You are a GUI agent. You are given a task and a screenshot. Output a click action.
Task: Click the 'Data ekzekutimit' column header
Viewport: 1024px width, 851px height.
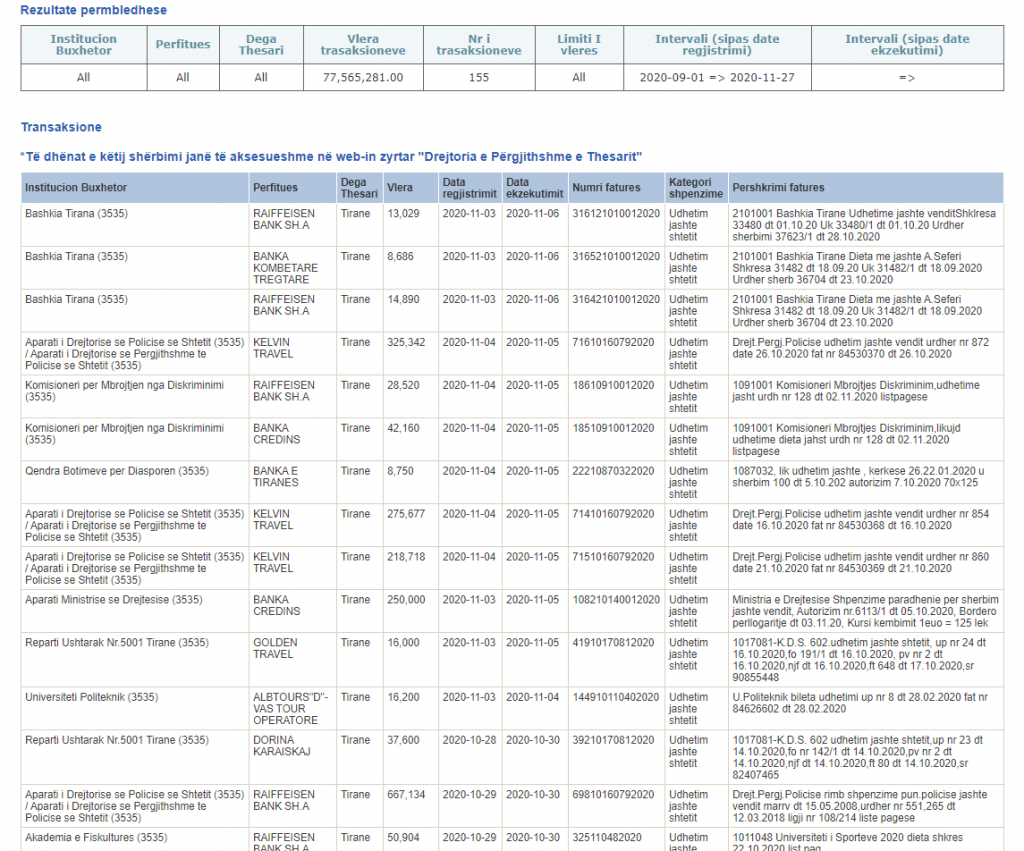pyautogui.click(x=534, y=187)
